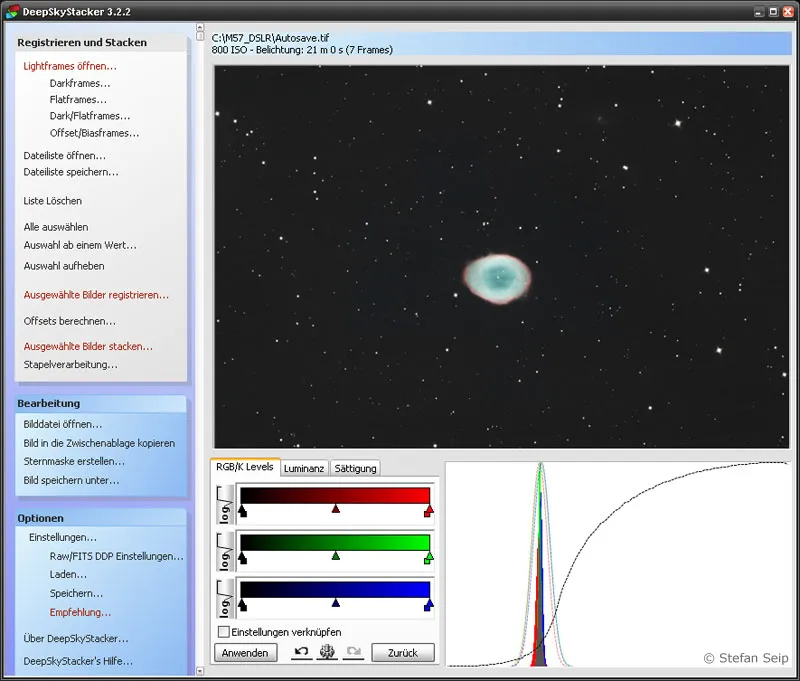Open Lightframes öffnen… link
This screenshot has height=681, width=800.
pos(70,66)
